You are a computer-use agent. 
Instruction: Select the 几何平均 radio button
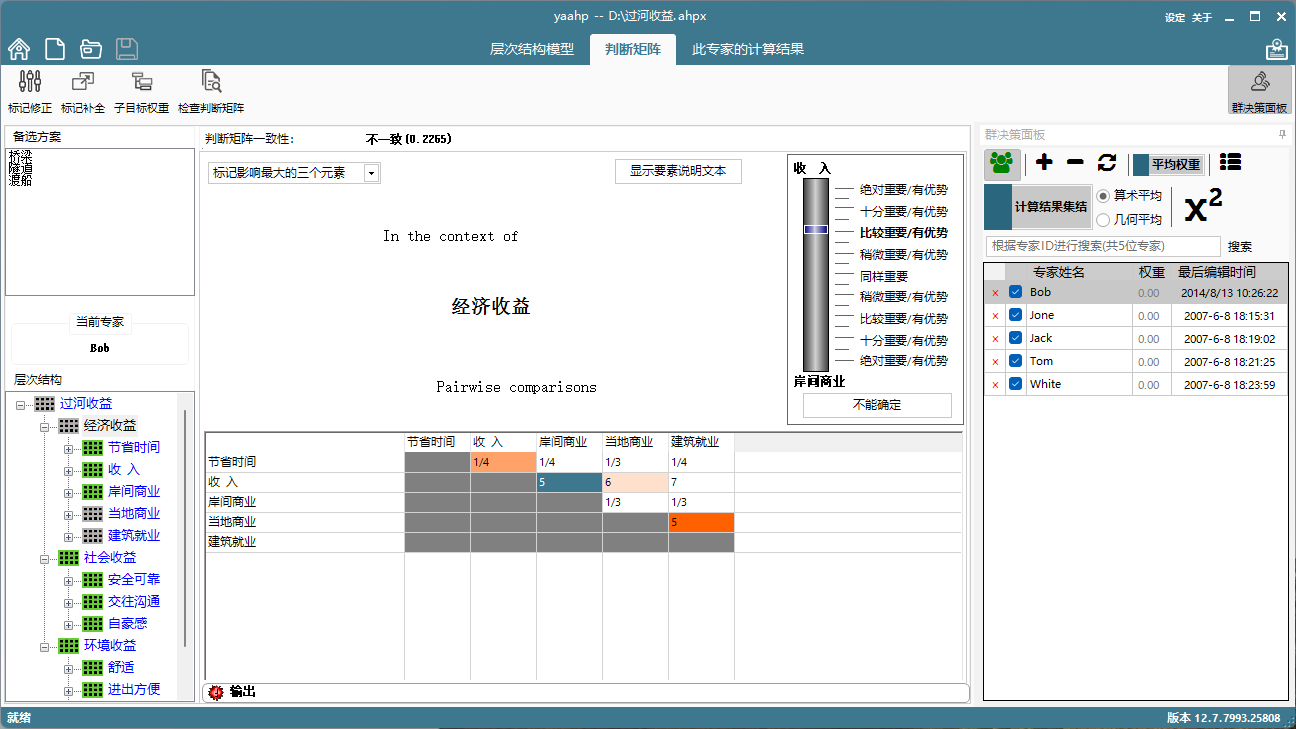coord(1104,220)
